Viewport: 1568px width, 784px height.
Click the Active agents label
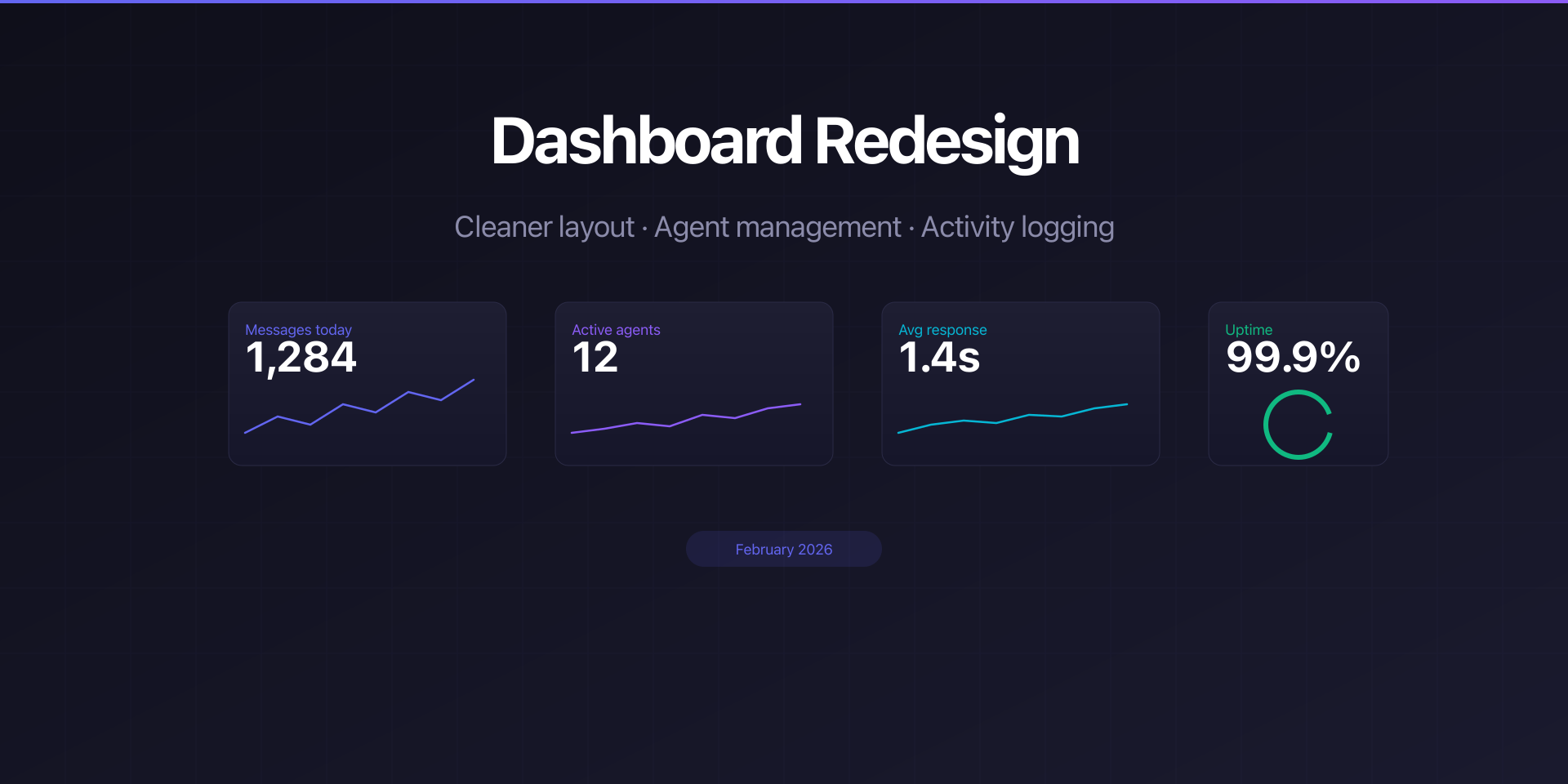click(x=616, y=330)
